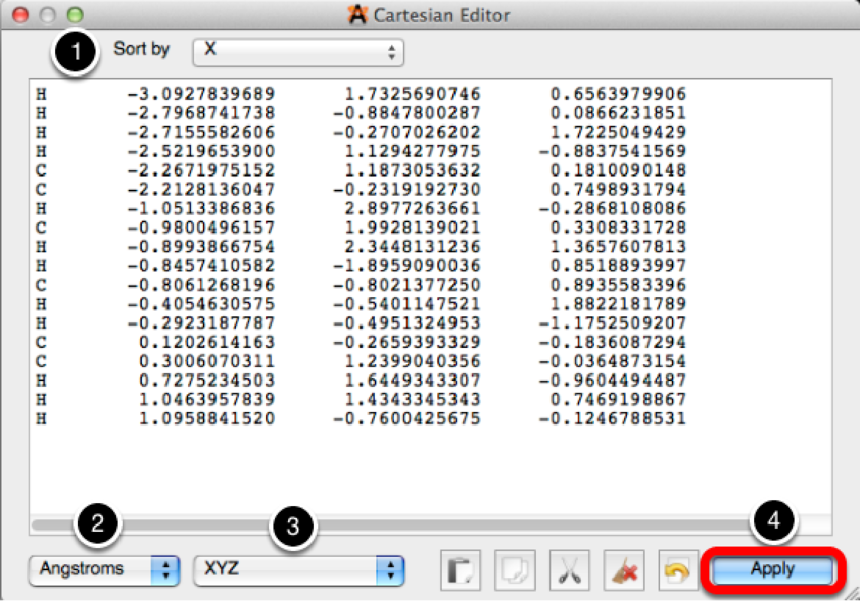The width and height of the screenshot is (860, 601).
Task: Open the Angstroms units dropdown
Action: coord(104,569)
